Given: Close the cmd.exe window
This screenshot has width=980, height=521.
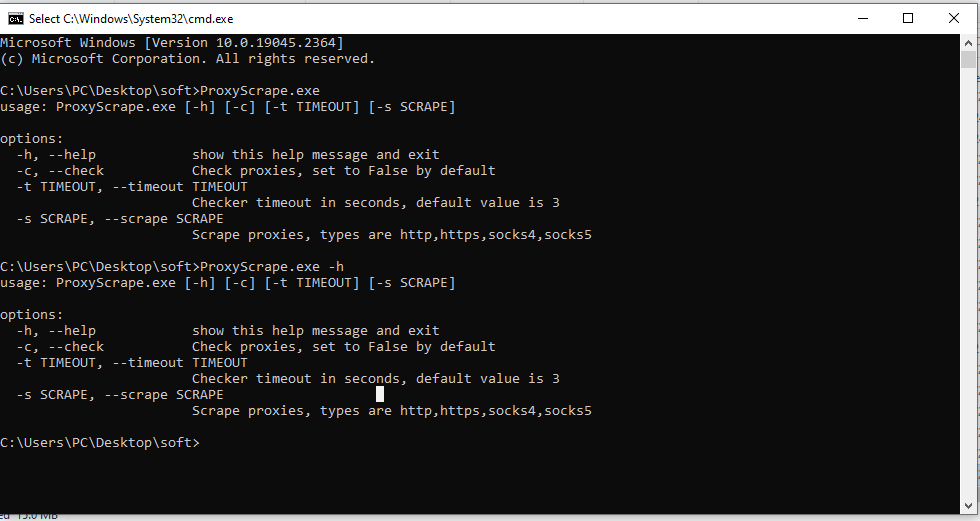Looking at the screenshot, I should tap(955, 18).
